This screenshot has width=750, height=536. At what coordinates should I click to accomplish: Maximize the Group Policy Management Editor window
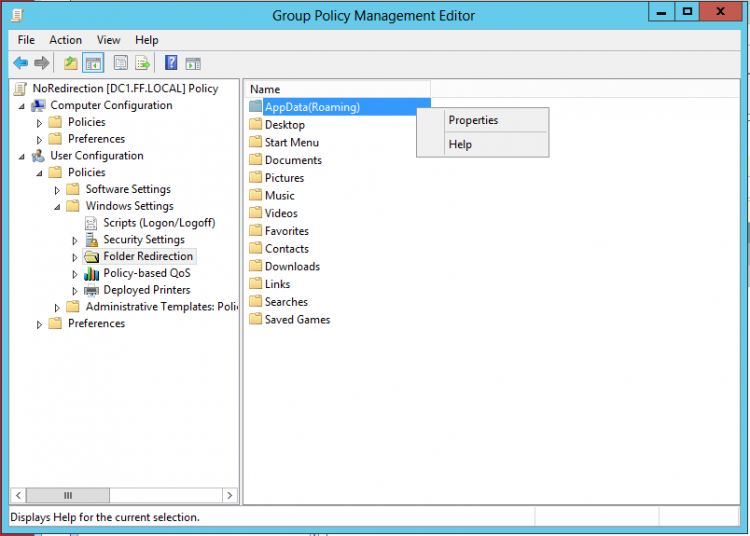687,12
